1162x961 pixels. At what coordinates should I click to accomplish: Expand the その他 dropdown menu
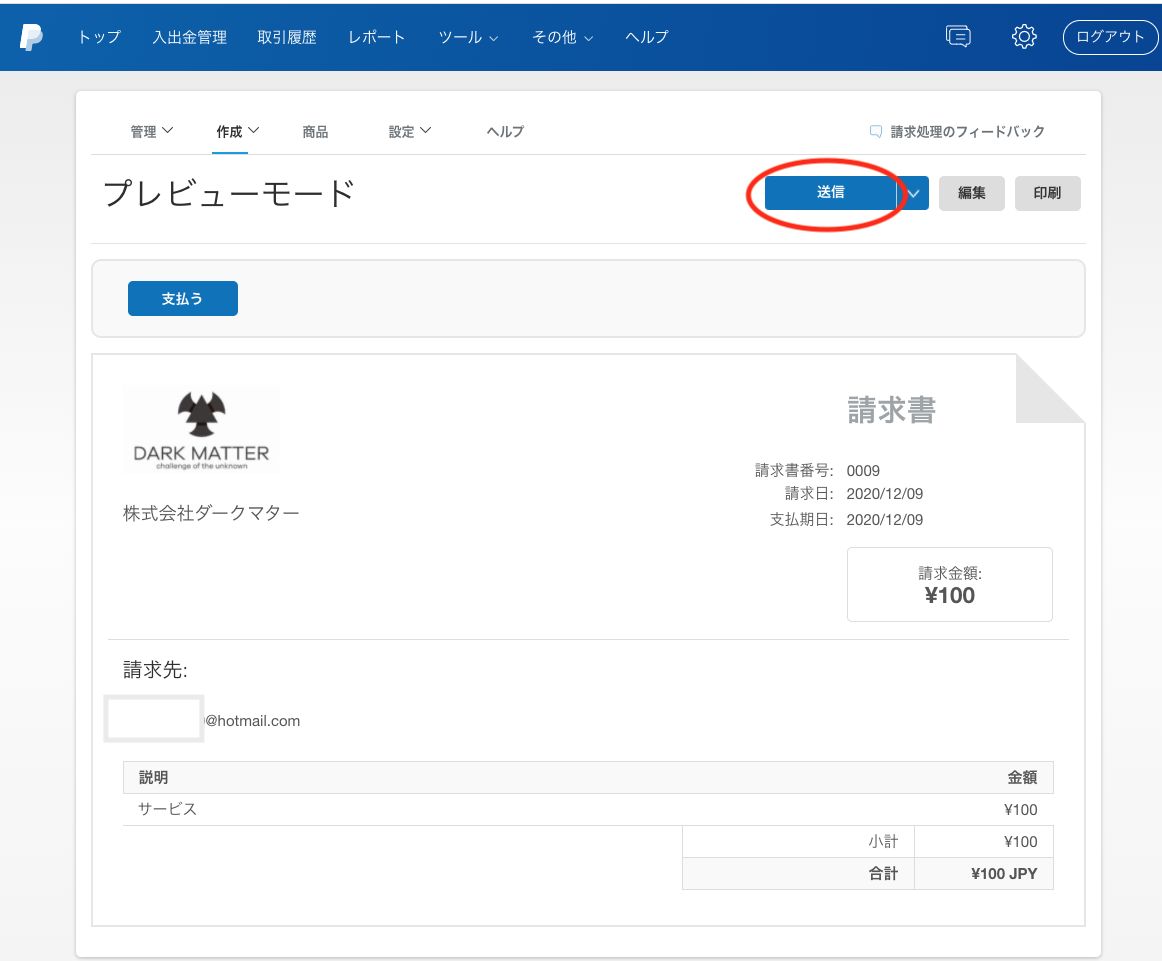point(562,37)
